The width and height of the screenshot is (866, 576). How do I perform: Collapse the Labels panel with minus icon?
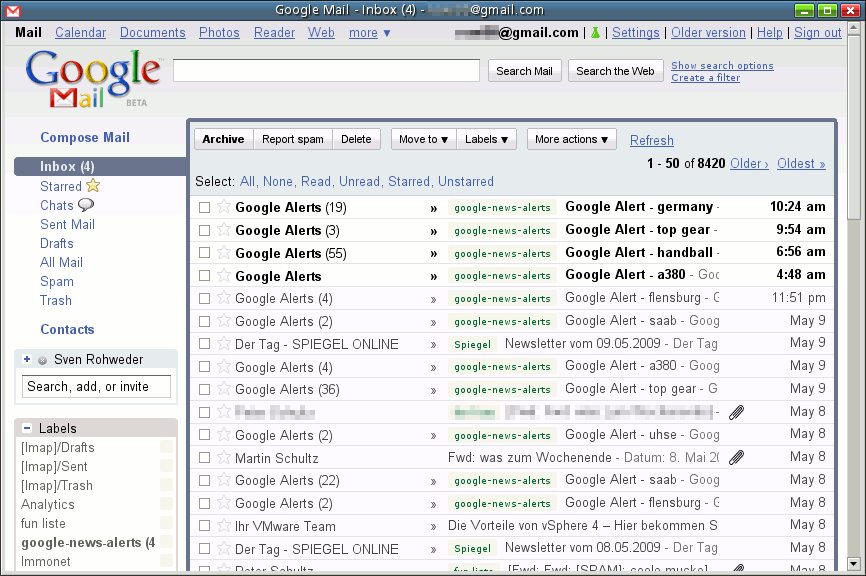[x=27, y=428]
